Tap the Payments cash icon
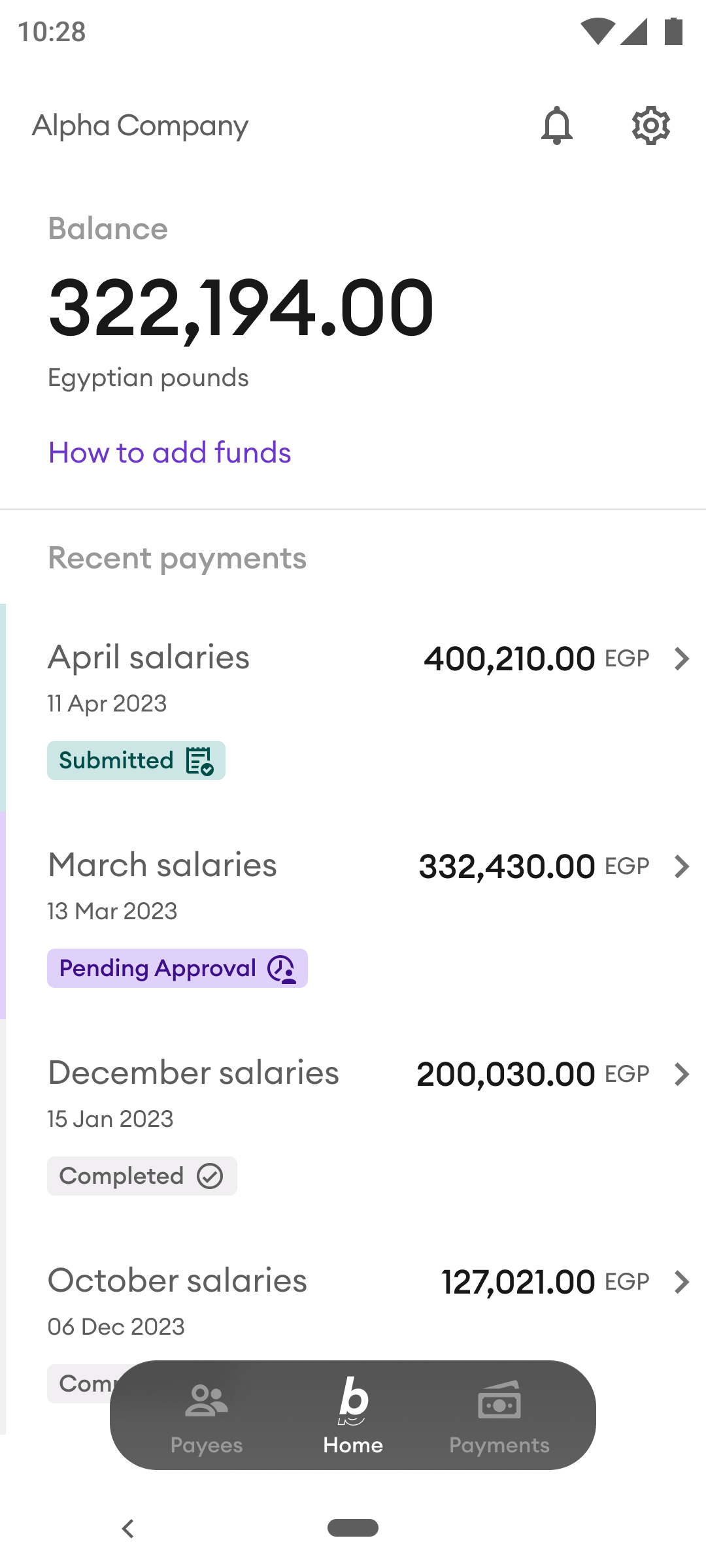 pyautogui.click(x=499, y=1401)
